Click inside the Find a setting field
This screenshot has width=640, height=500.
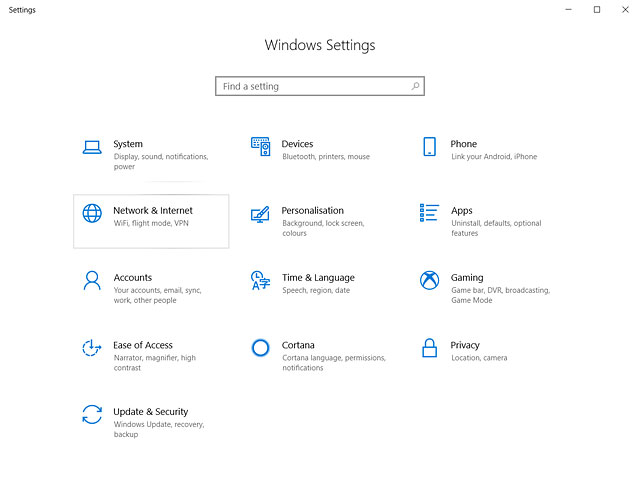click(310, 87)
